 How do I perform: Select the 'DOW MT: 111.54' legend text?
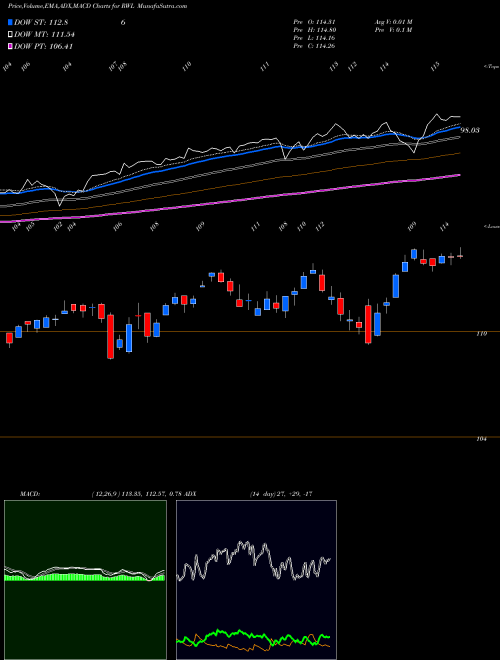[x=45, y=35]
